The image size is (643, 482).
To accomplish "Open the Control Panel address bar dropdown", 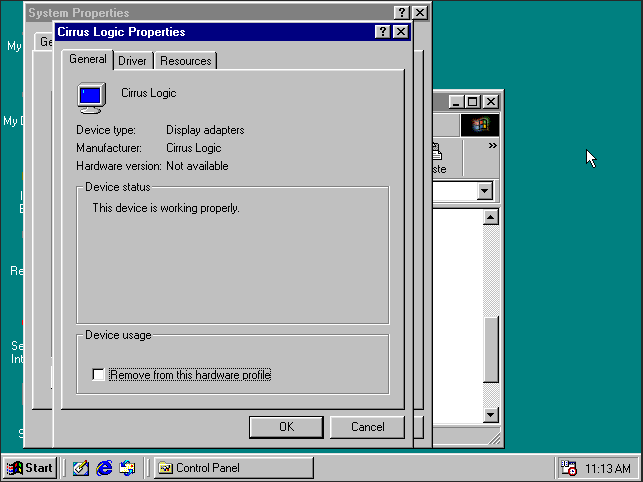I will point(485,191).
